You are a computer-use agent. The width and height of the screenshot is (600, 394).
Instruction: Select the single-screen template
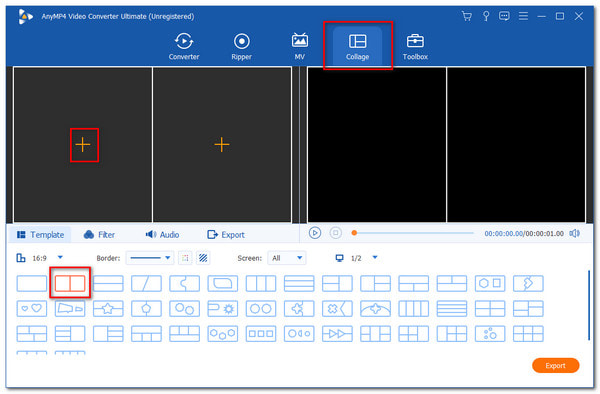(32, 283)
